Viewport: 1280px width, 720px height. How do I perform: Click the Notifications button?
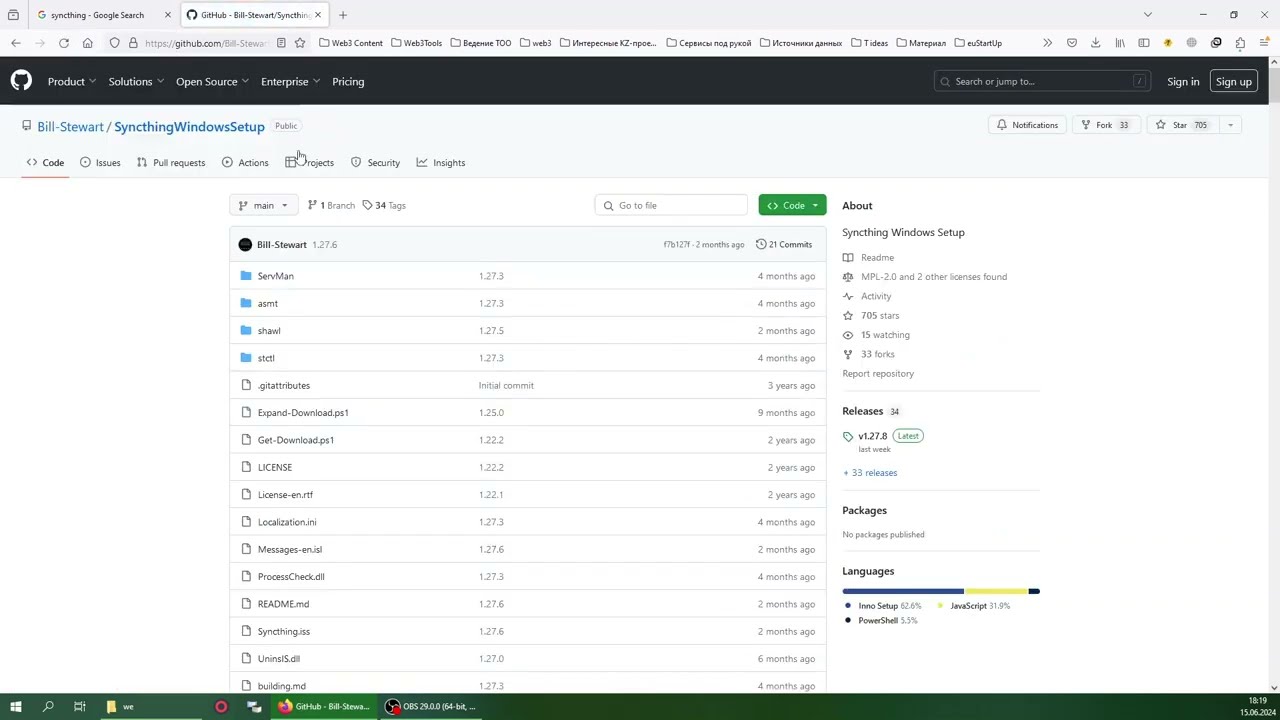[1027, 125]
